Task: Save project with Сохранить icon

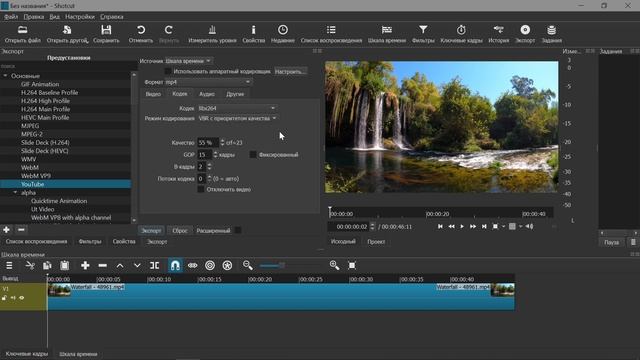Action: [106, 34]
